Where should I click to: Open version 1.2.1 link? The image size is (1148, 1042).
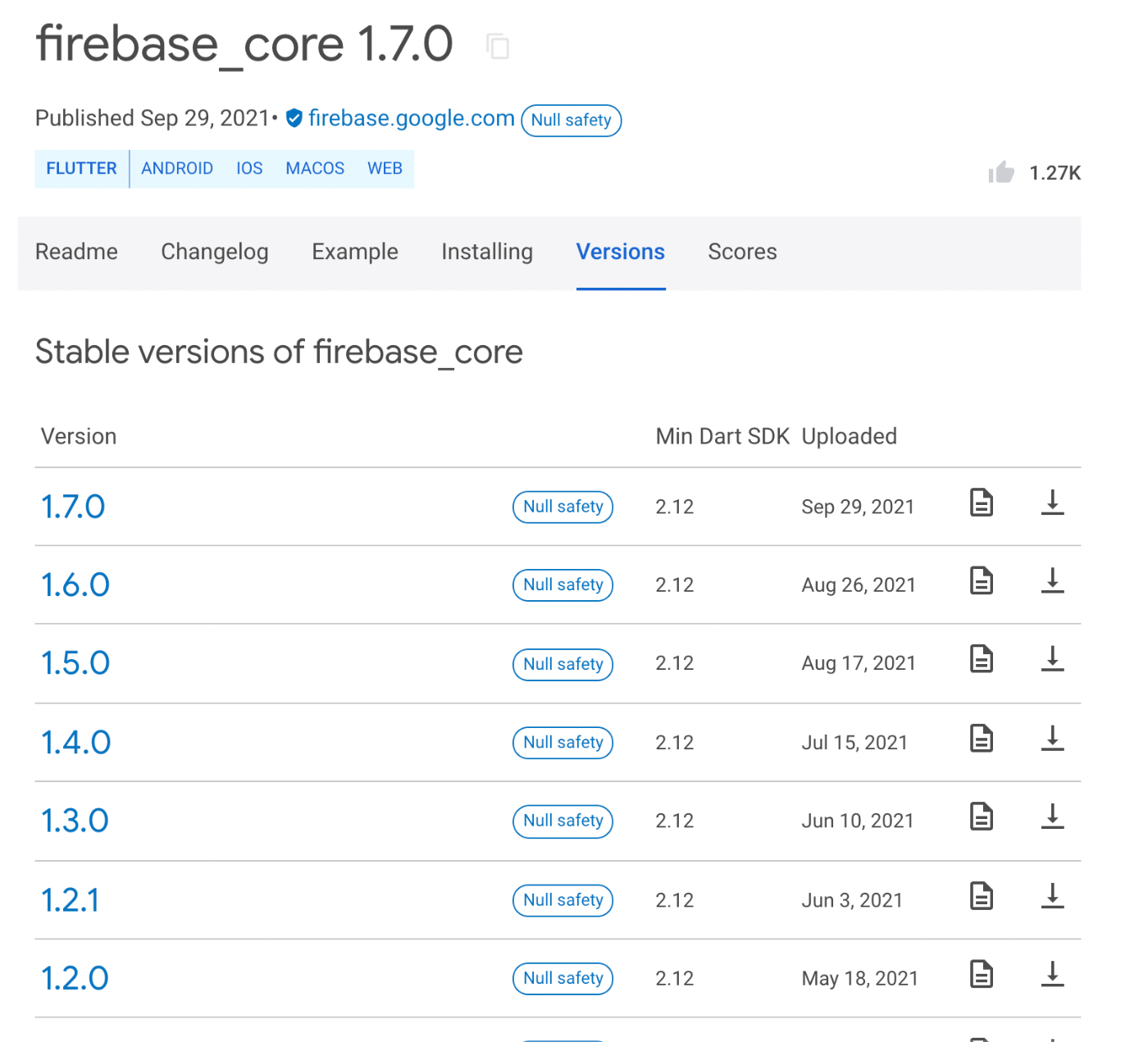pyautogui.click(x=71, y=900)
